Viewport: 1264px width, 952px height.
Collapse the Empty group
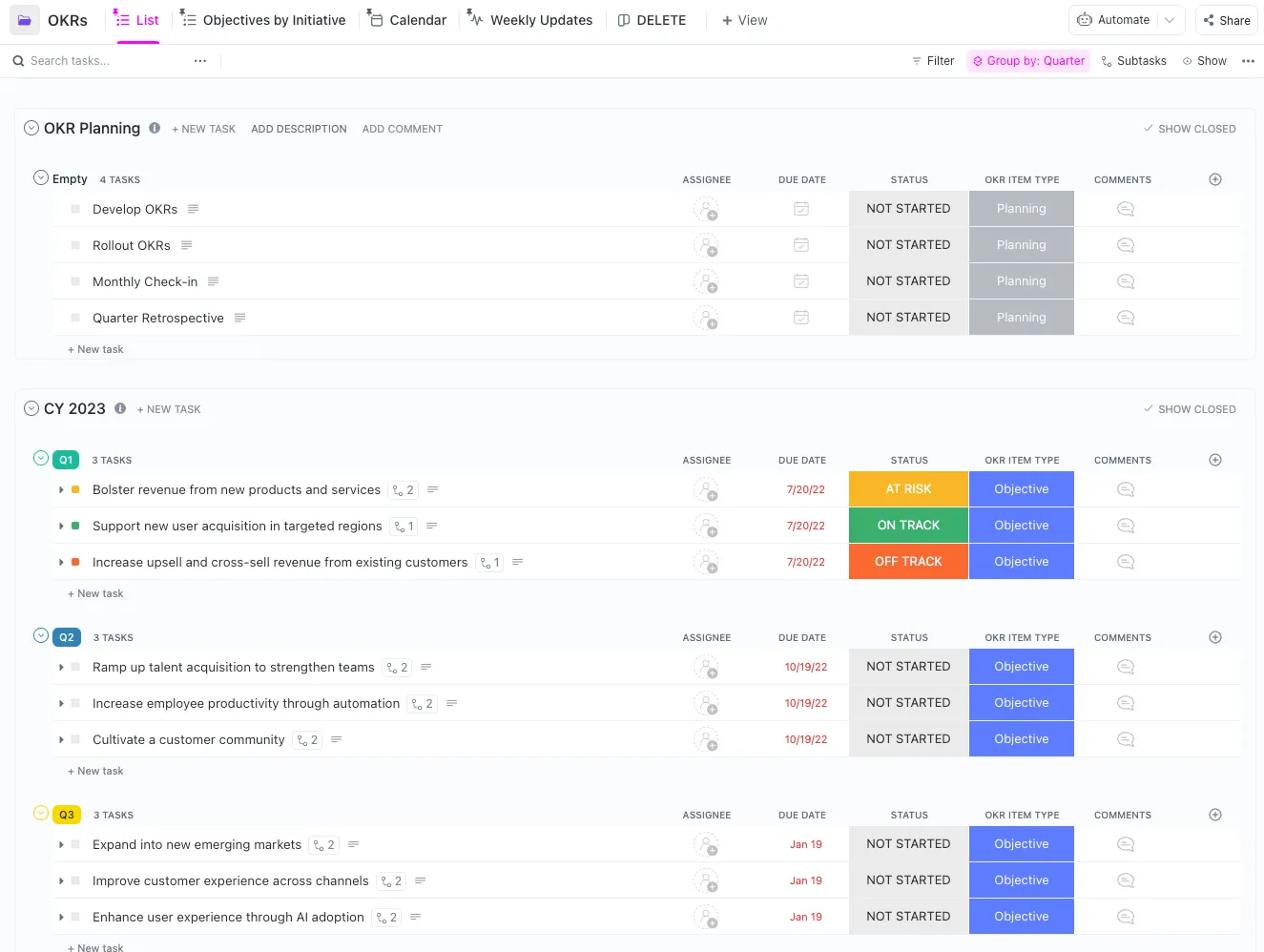(x=41, y=177)
